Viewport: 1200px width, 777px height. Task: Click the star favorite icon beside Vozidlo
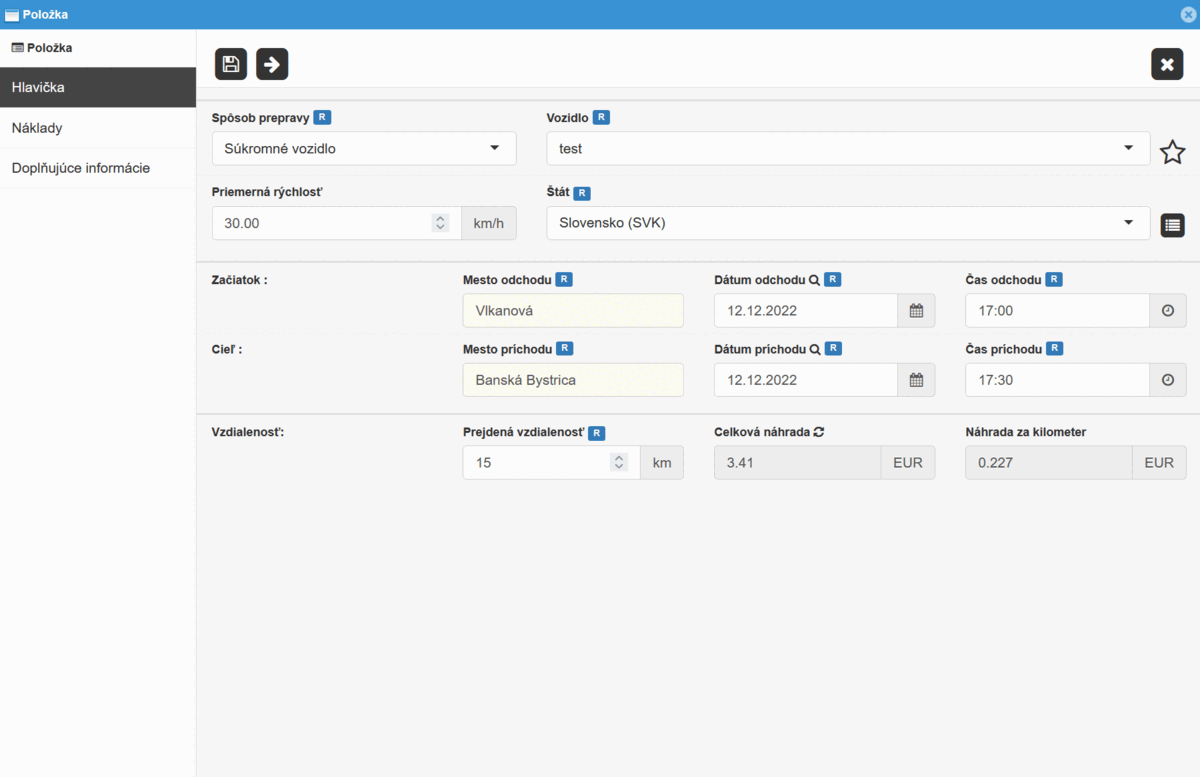pos(1172,152)
